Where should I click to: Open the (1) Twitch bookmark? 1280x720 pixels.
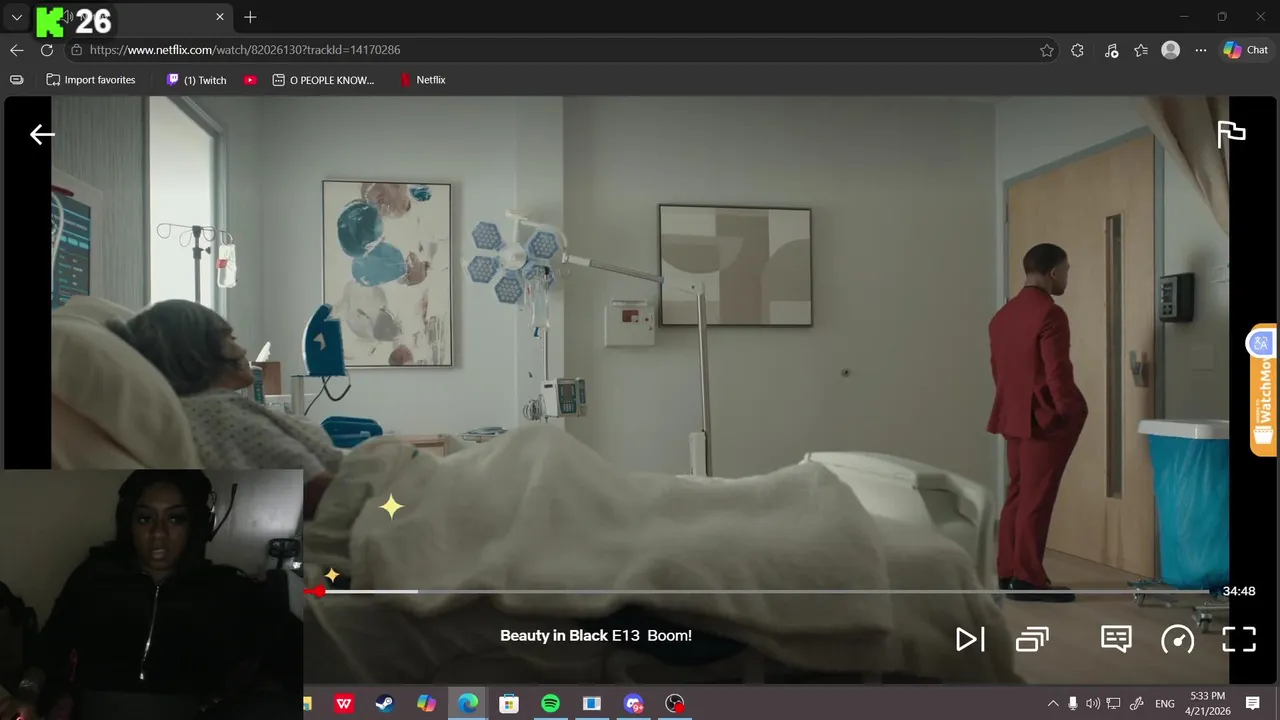(197, 80)
